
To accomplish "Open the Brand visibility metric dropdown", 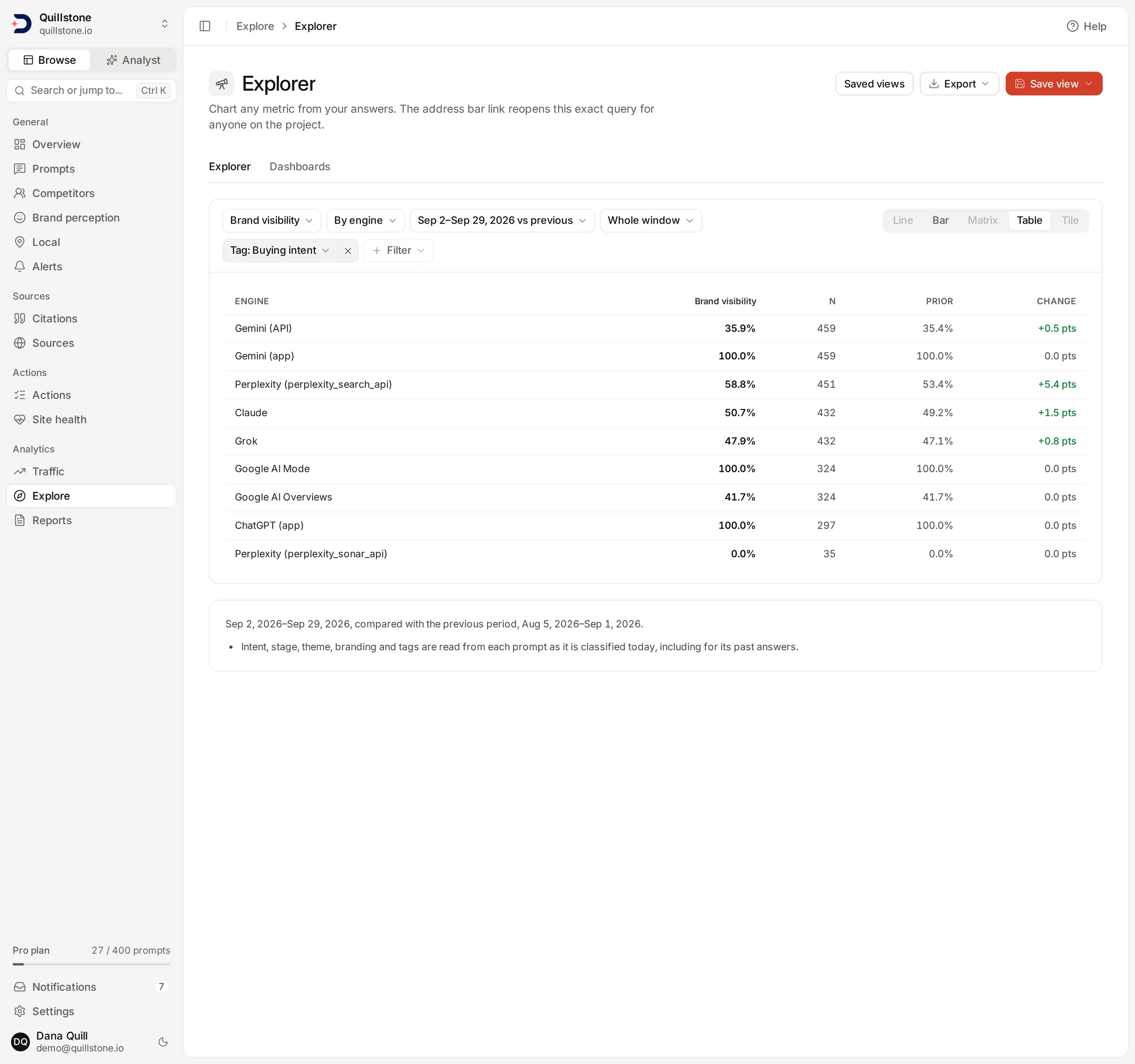I will [x=272, y=221].
